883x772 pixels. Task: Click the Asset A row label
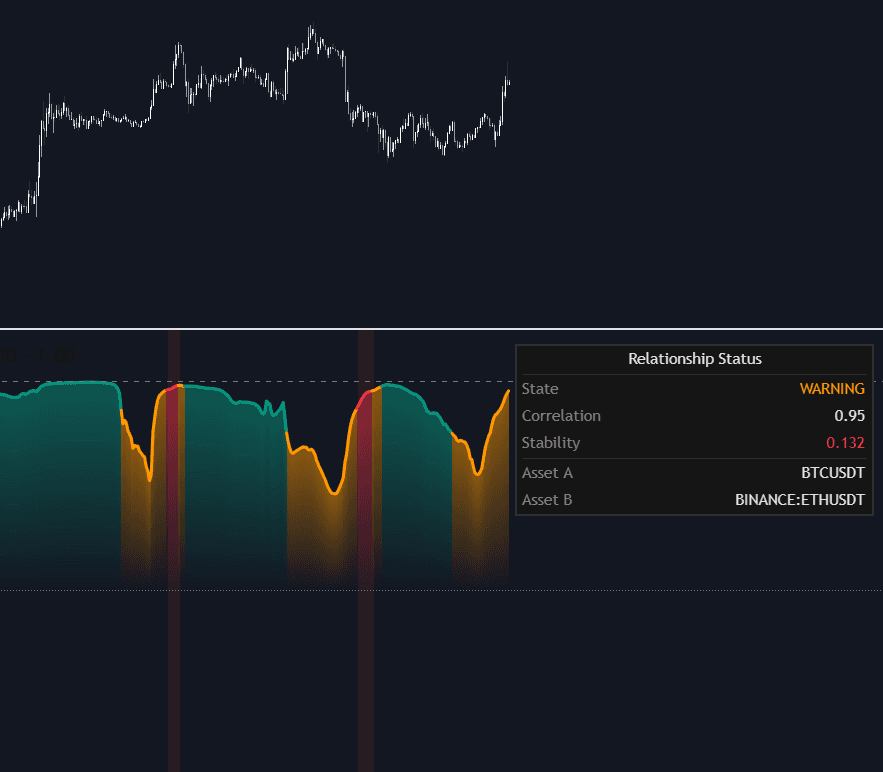[x=547, y=472]
